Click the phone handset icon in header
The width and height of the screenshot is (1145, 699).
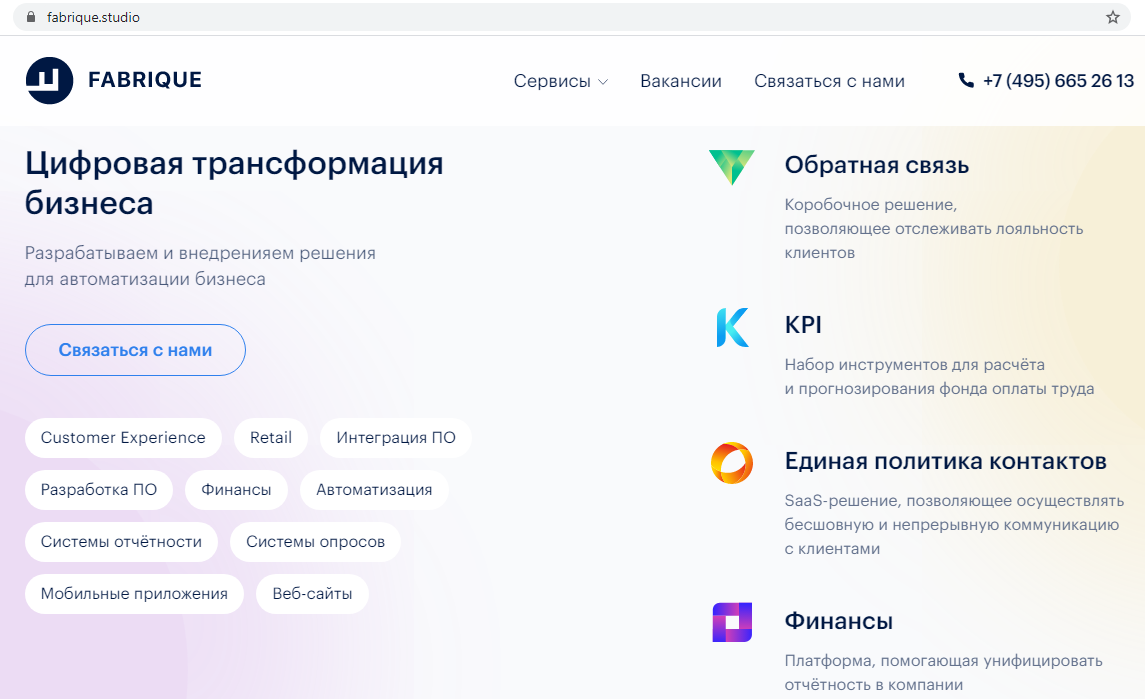pyautogui.click(x=966, y=81)
